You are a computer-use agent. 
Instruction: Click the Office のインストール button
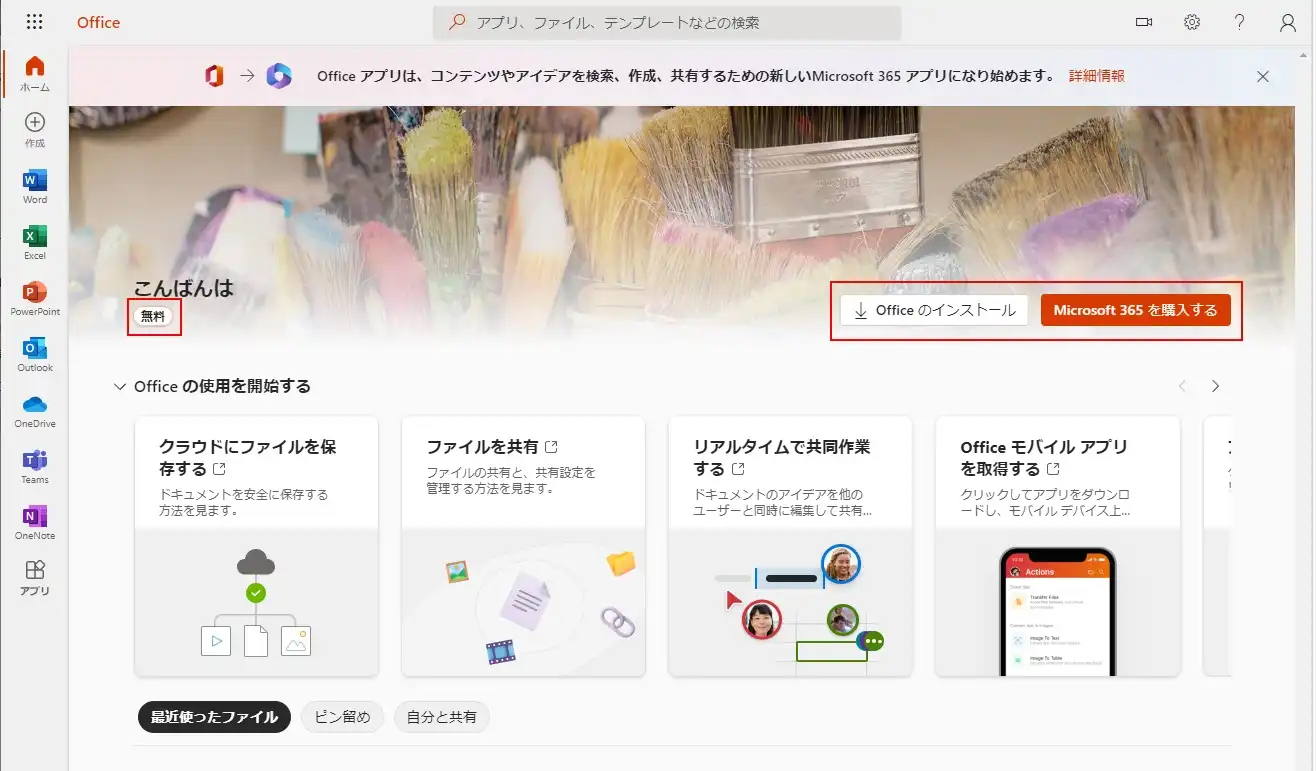(934, 310)
